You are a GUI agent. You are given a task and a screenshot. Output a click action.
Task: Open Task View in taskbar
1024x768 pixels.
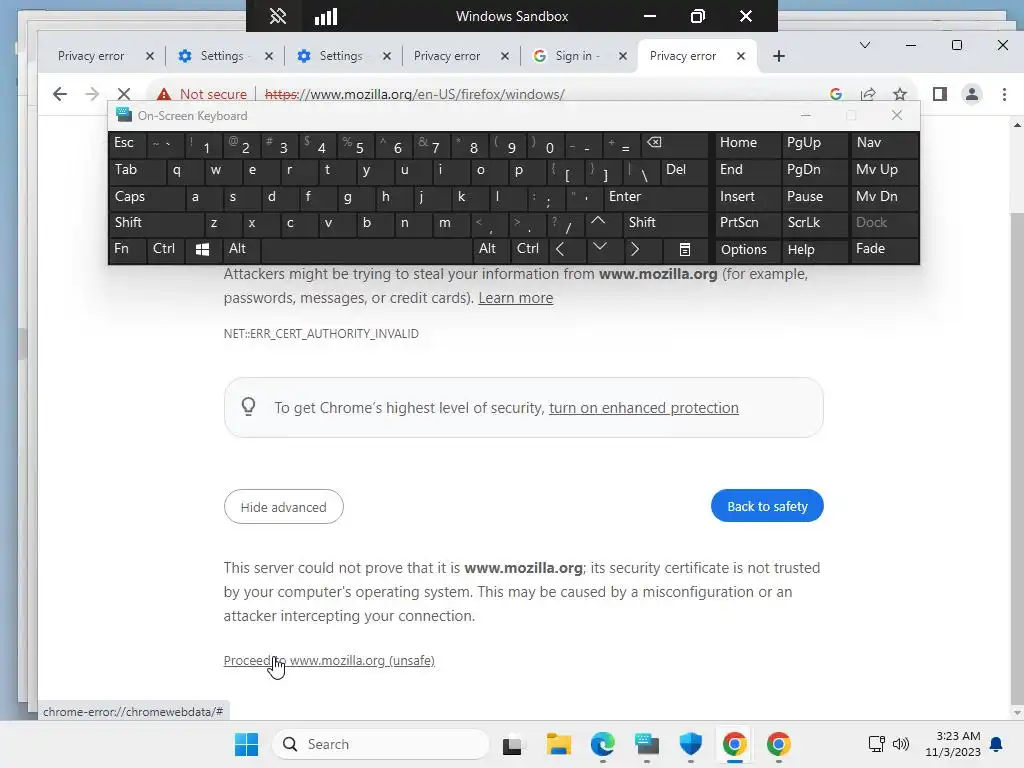[x=513, y=744]
